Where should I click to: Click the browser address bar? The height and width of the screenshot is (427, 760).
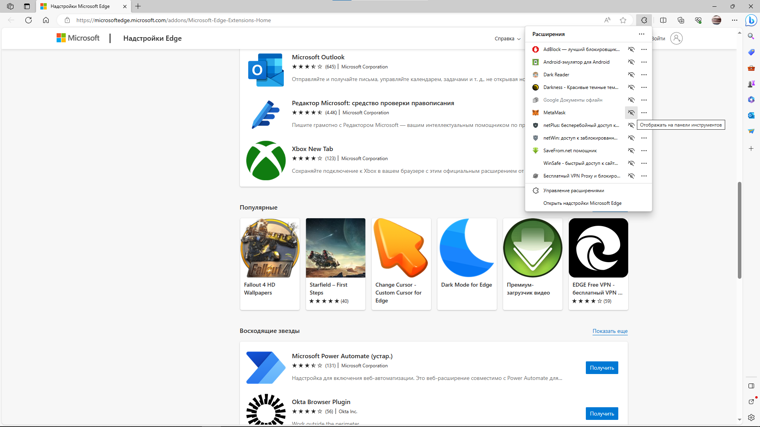pyautogui.click(x=334, y=20)
